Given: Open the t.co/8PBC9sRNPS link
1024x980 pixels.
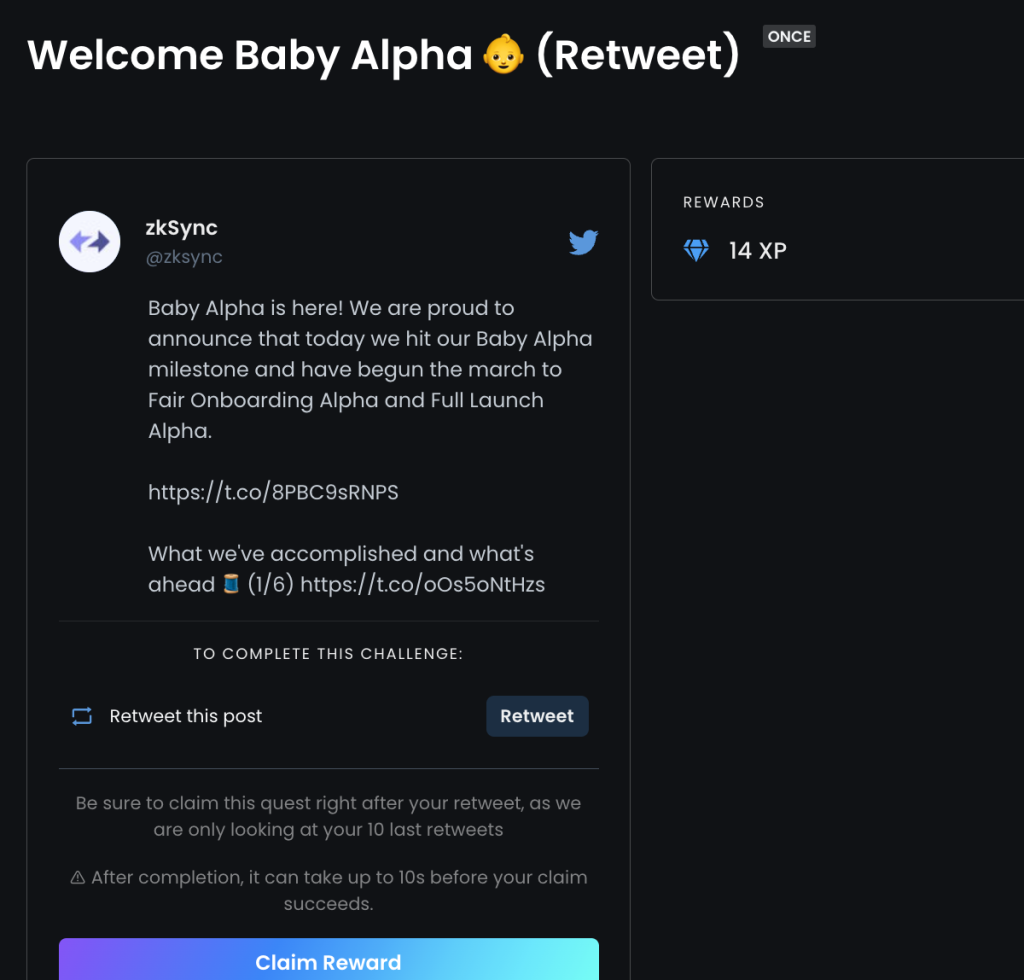Looking at the screenshot, I should click(273, 492).
